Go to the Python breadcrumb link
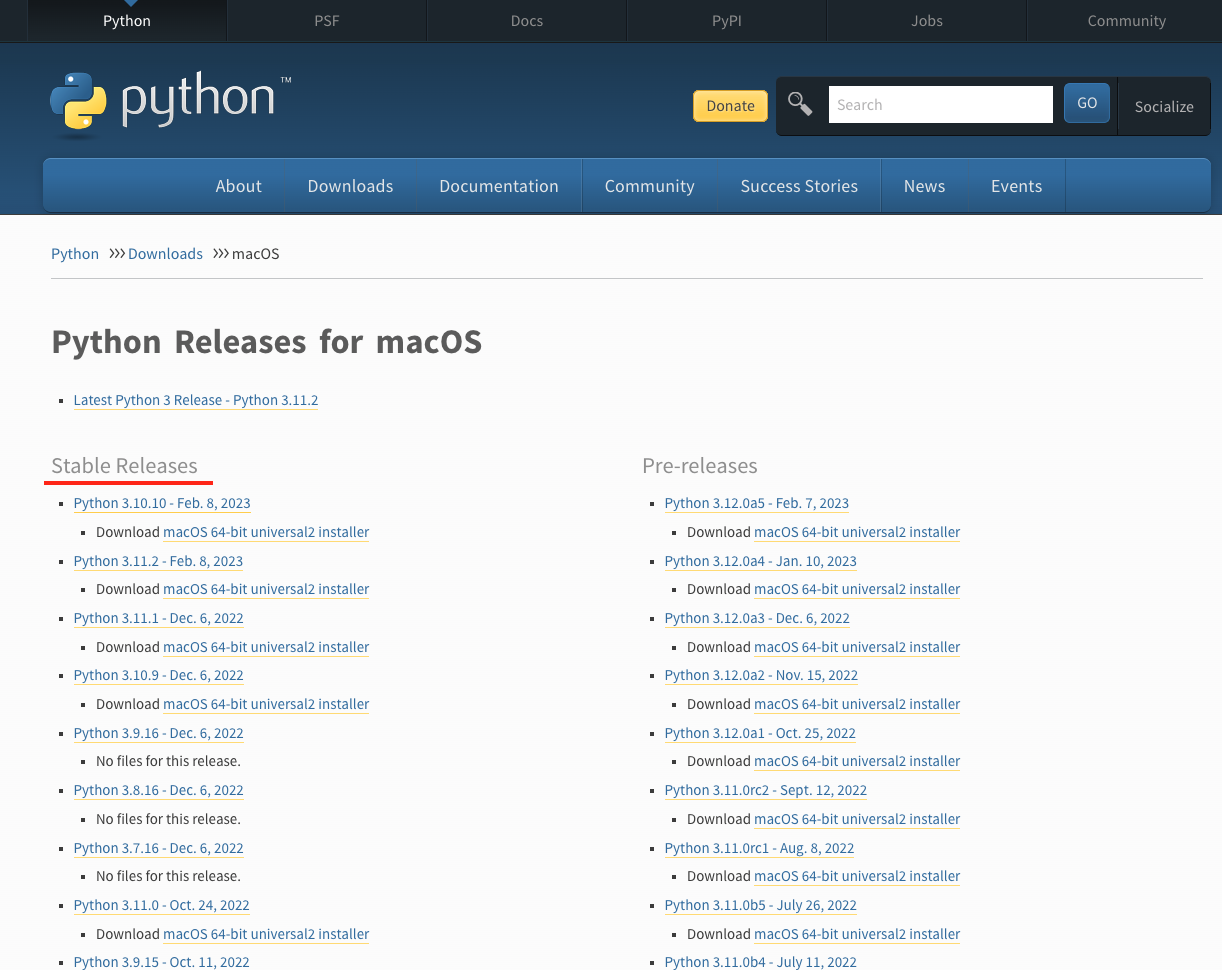The width and height of the screenshot is (1222, 970). pos(75,254)
